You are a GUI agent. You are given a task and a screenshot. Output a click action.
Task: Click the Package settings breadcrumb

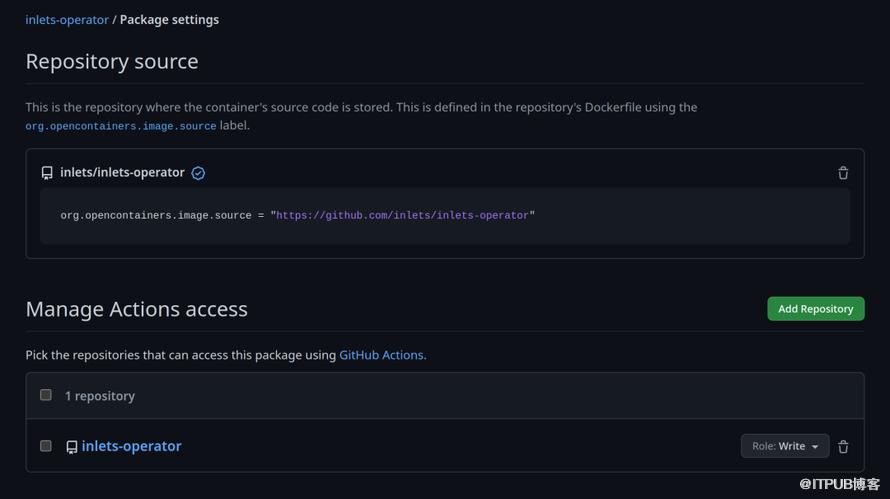click(169, 20)
